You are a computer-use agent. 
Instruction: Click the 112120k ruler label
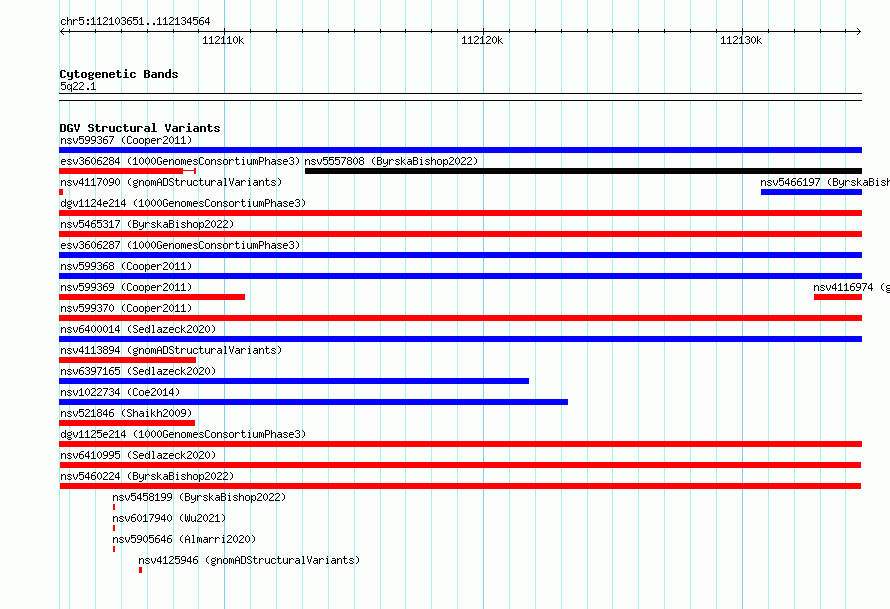[x=482, y=40]
